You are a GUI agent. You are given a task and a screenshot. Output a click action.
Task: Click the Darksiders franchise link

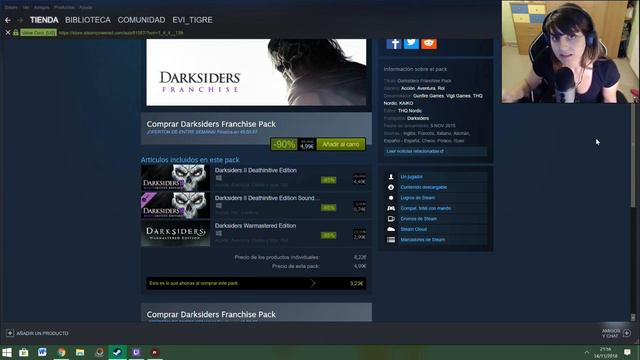[418, 118]
